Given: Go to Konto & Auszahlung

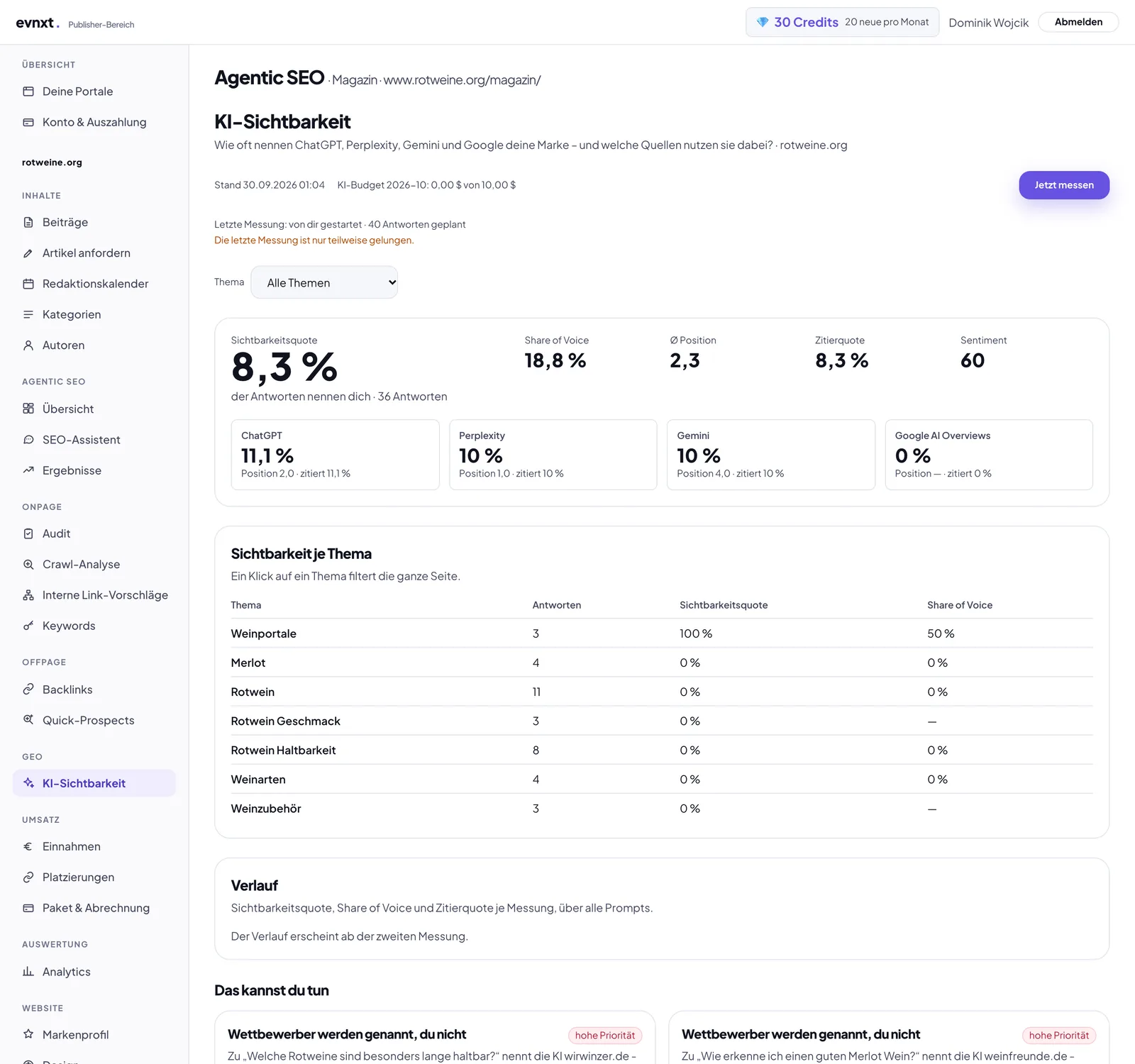Looking at the screenshot, I should click(x=94, y=122).
